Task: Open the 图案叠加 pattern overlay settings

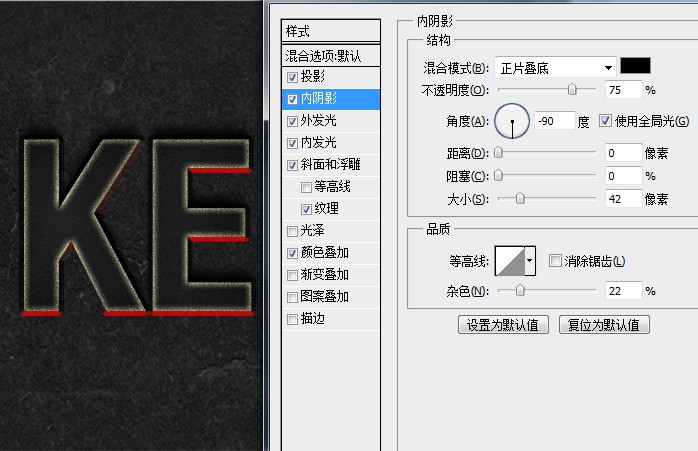Action: tap(325, 297)
